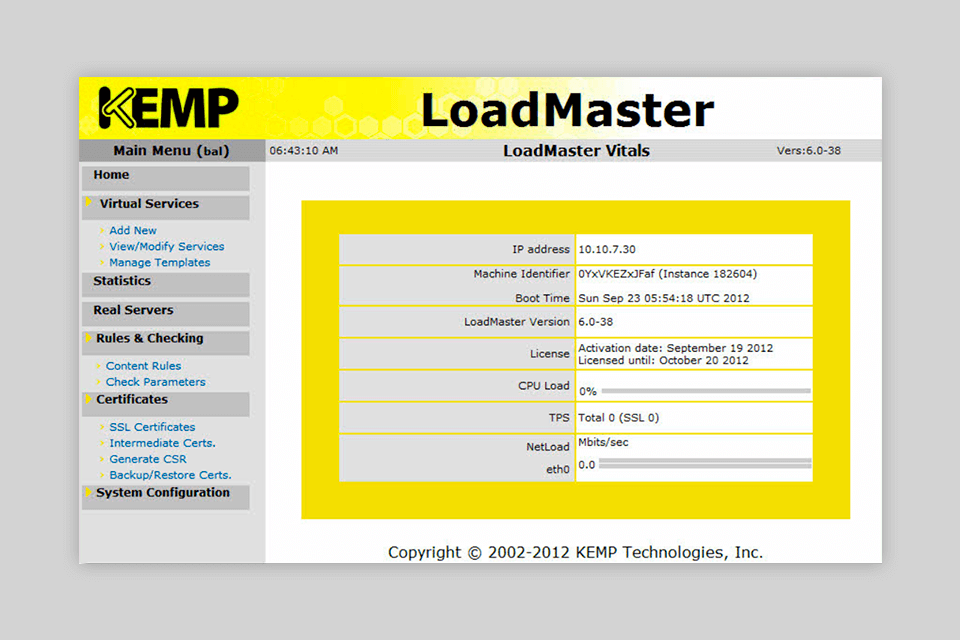The height and width of the screenshot is (640, 960).
Task: Click the eth0 NetLoad progress bar
Action: (705, 464)
